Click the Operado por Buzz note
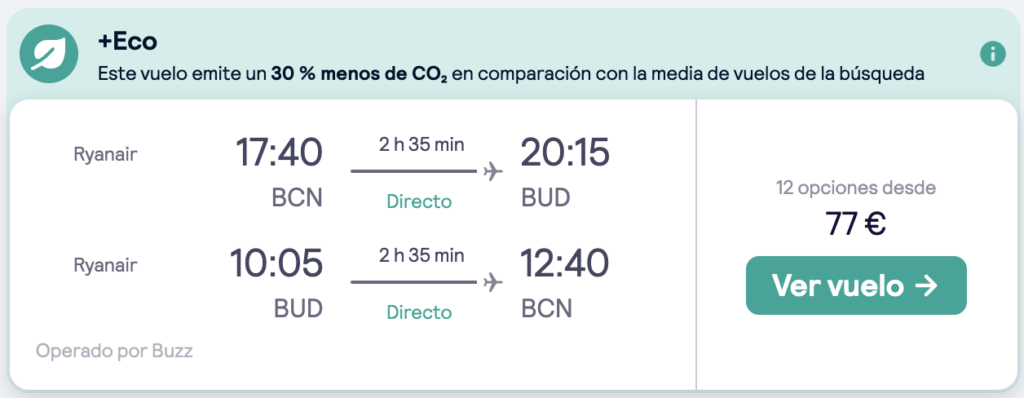This screenshot has width=1024, height=398. click(114, 351)
